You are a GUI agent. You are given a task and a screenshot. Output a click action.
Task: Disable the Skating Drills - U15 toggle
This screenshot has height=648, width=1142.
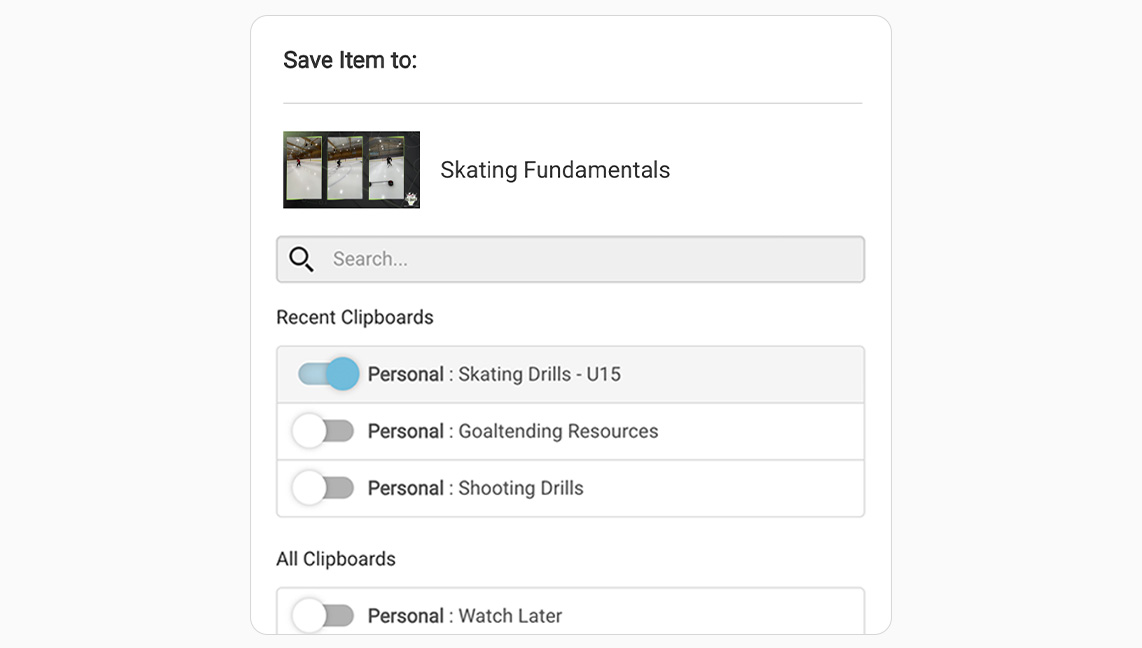point(328,374)
